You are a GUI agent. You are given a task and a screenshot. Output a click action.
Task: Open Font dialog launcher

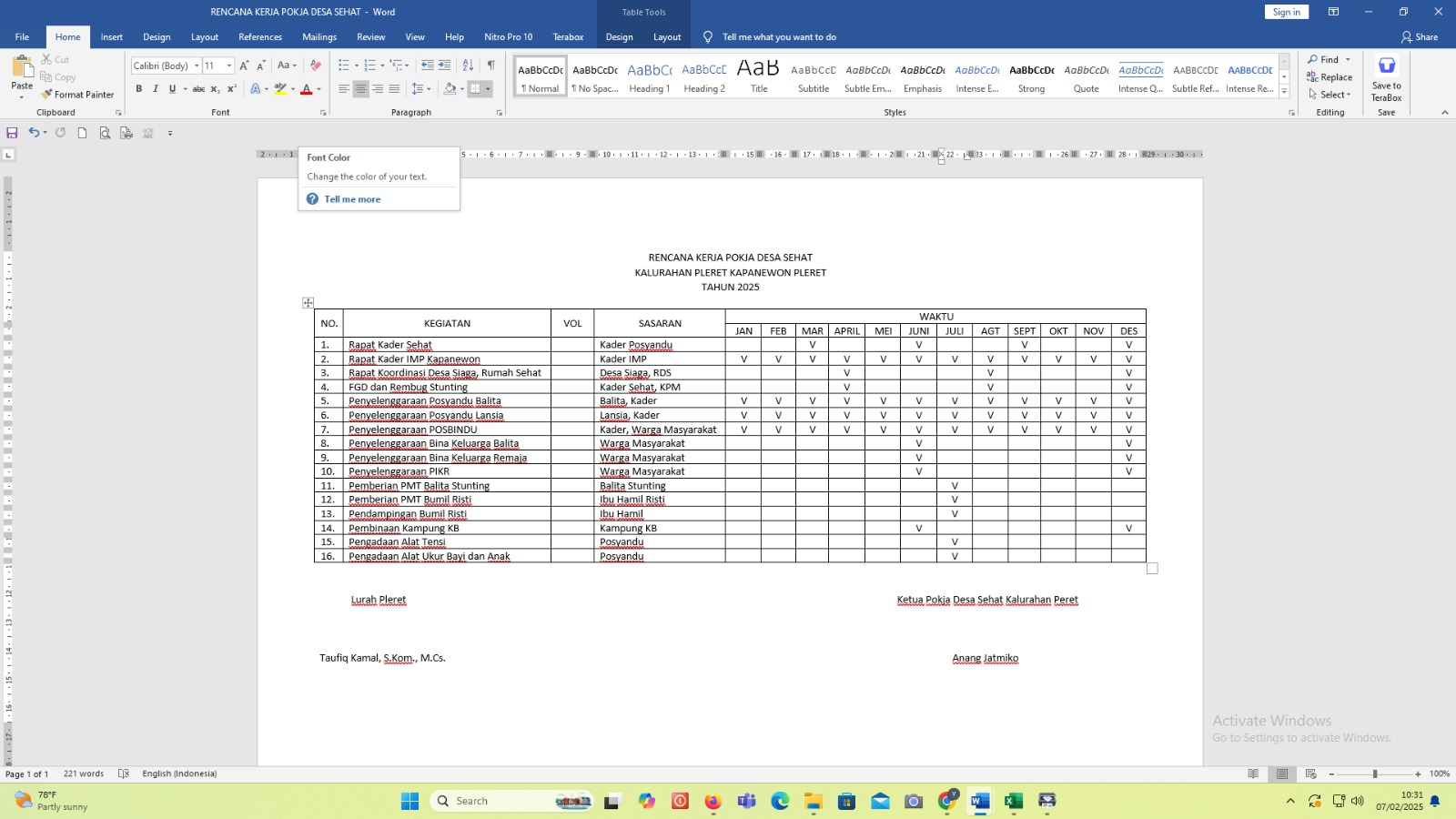tap(323, 113)
